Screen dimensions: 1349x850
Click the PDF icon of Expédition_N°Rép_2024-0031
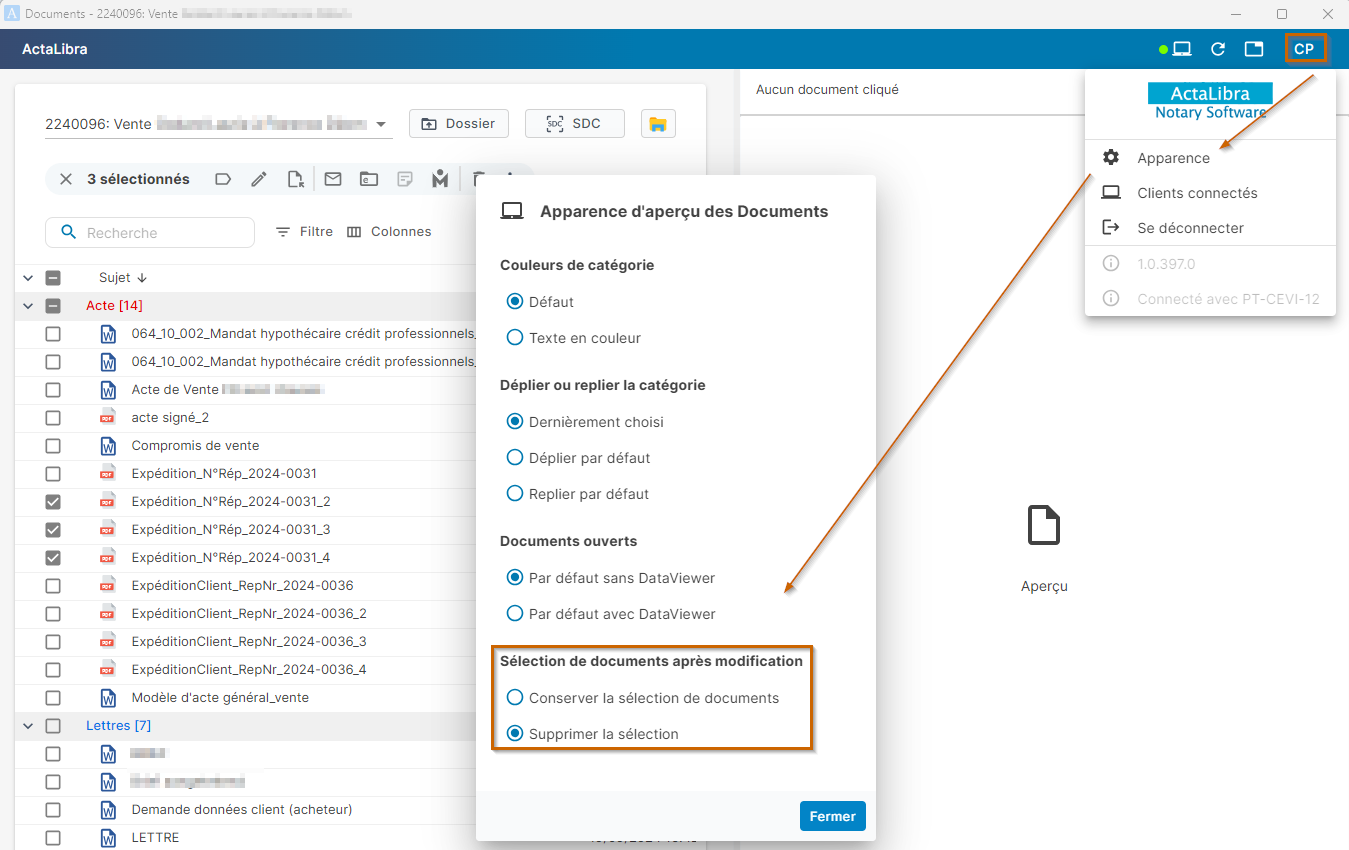coord(108,473)
